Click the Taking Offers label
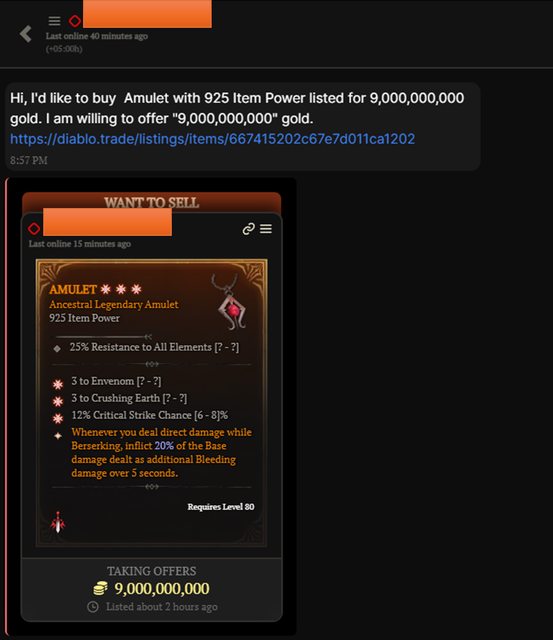The width and height of the screenshot is (553, 640). [151, 571]
